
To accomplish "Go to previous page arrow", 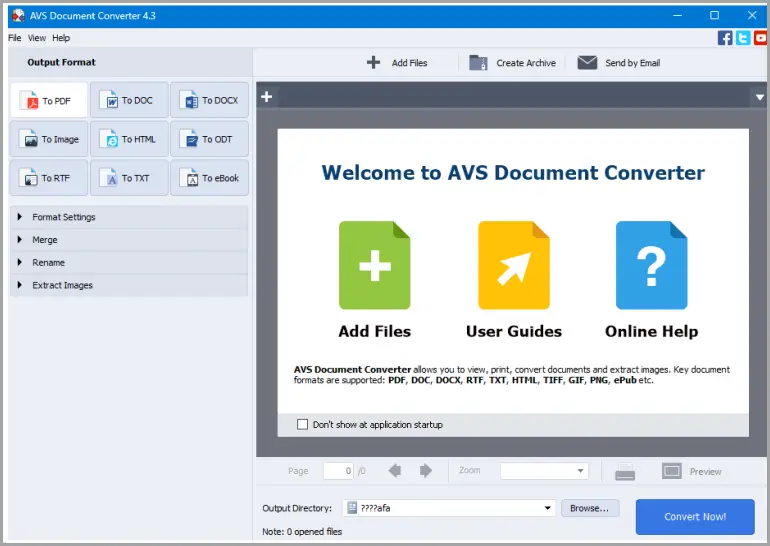I will [x=394, y=470].
